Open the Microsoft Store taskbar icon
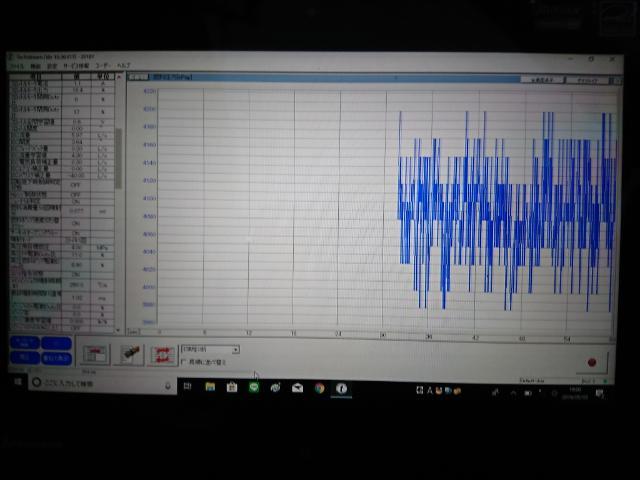This screenshot has width=640, height=480. [x=232, y=387]
